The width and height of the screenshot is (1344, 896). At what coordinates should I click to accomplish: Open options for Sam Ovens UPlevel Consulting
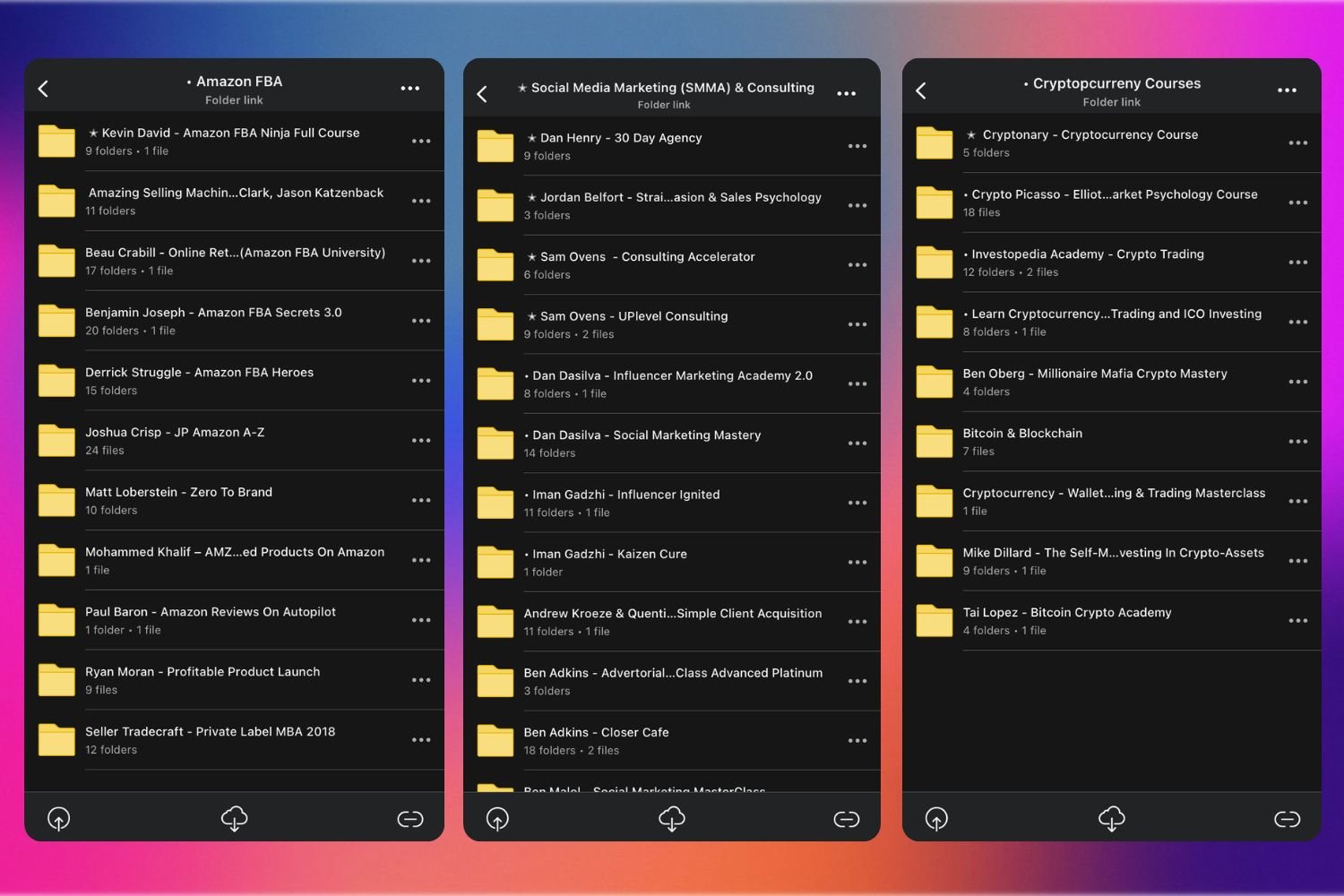(857, 324)
